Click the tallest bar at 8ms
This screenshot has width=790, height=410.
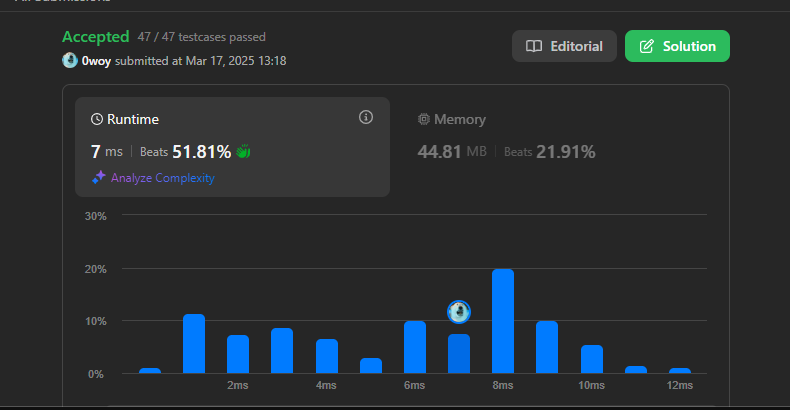(x=503, y=321)
